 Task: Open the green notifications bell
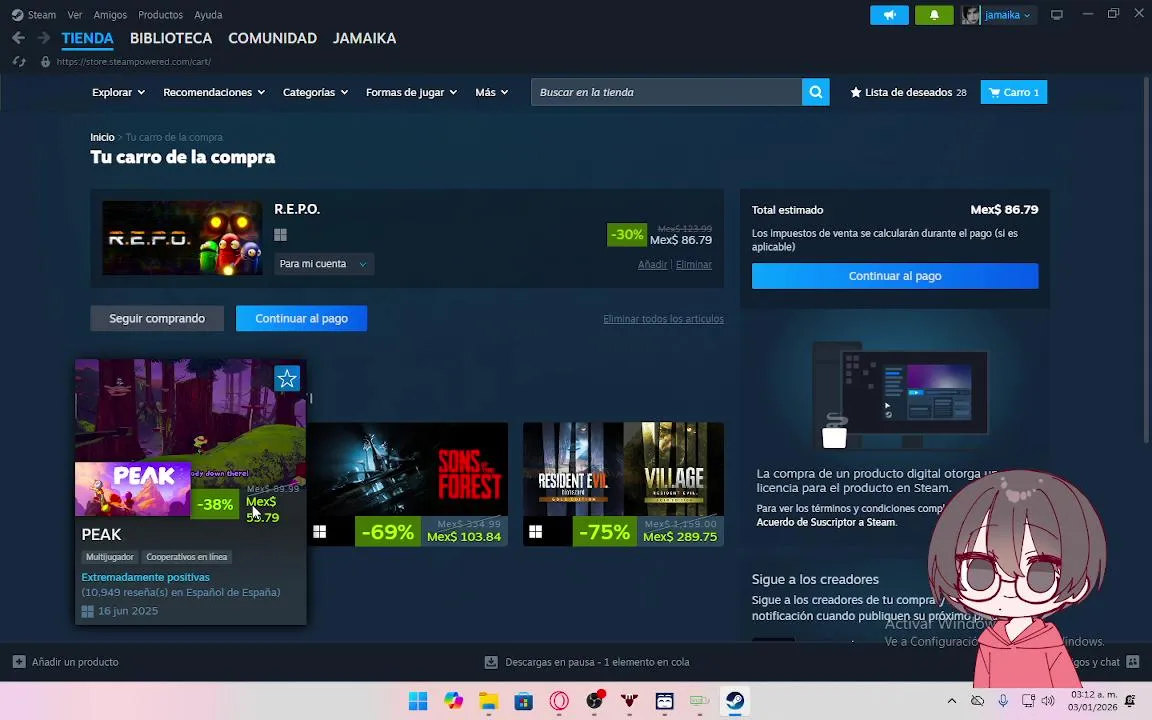934,15
